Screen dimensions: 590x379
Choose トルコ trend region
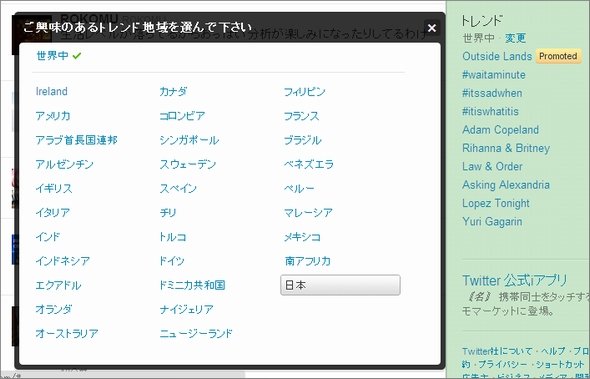[x=173, y=237]
